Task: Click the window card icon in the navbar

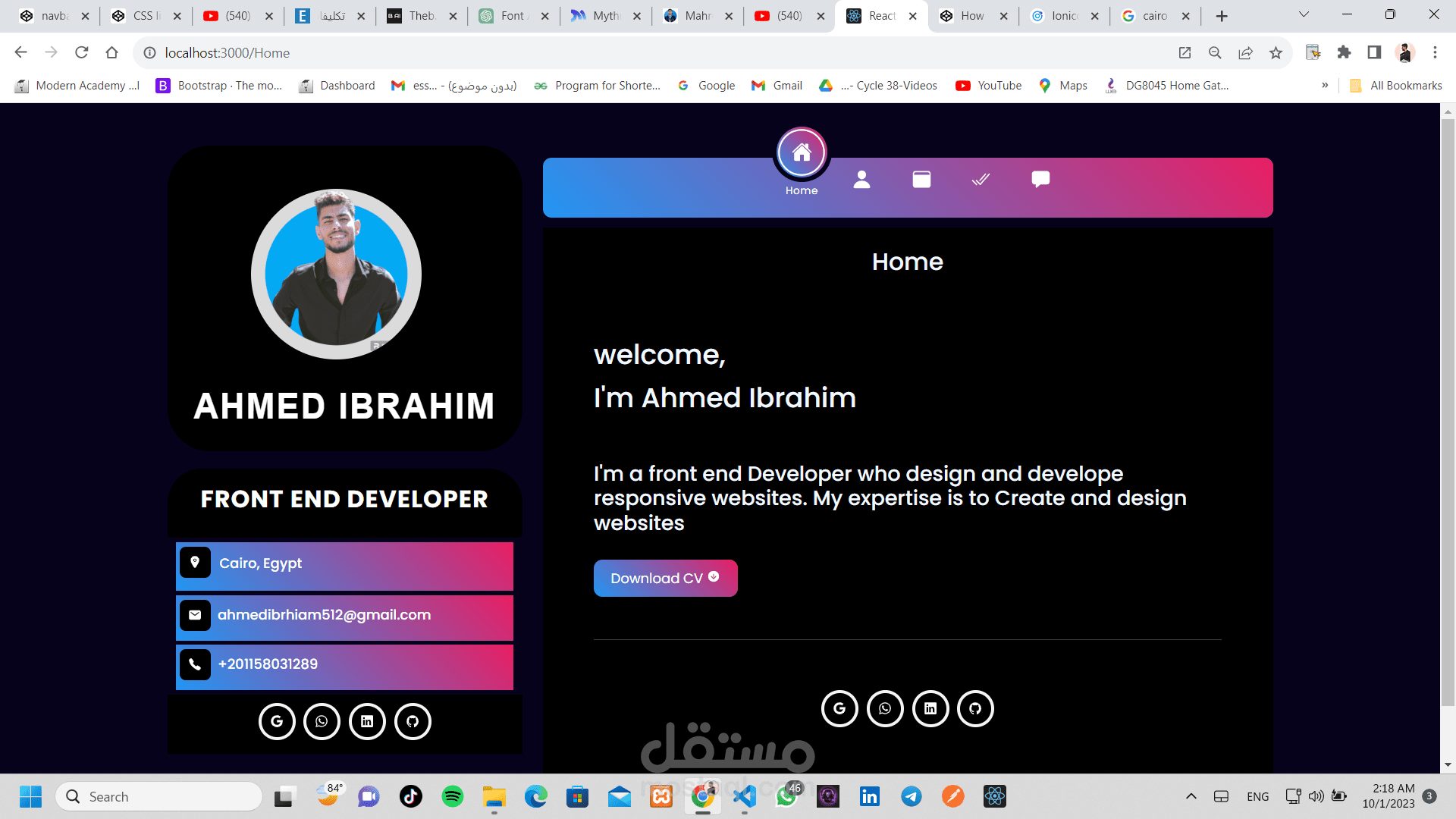Action: click(x=921, y=179)
